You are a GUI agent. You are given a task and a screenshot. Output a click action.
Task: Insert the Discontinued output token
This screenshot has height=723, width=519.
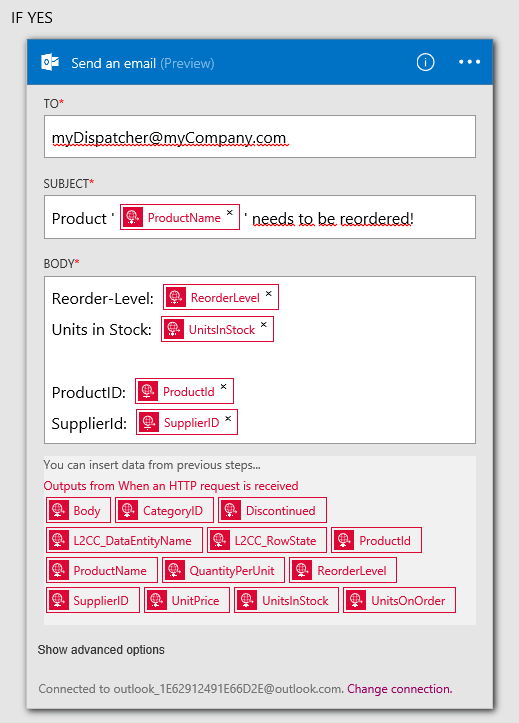(x=272, y=510)
